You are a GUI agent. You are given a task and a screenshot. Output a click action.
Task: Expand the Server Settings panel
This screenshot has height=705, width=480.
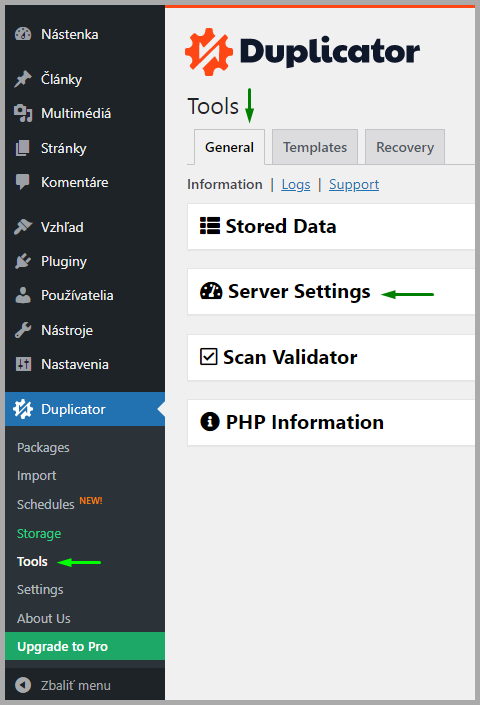click(331, 291)
